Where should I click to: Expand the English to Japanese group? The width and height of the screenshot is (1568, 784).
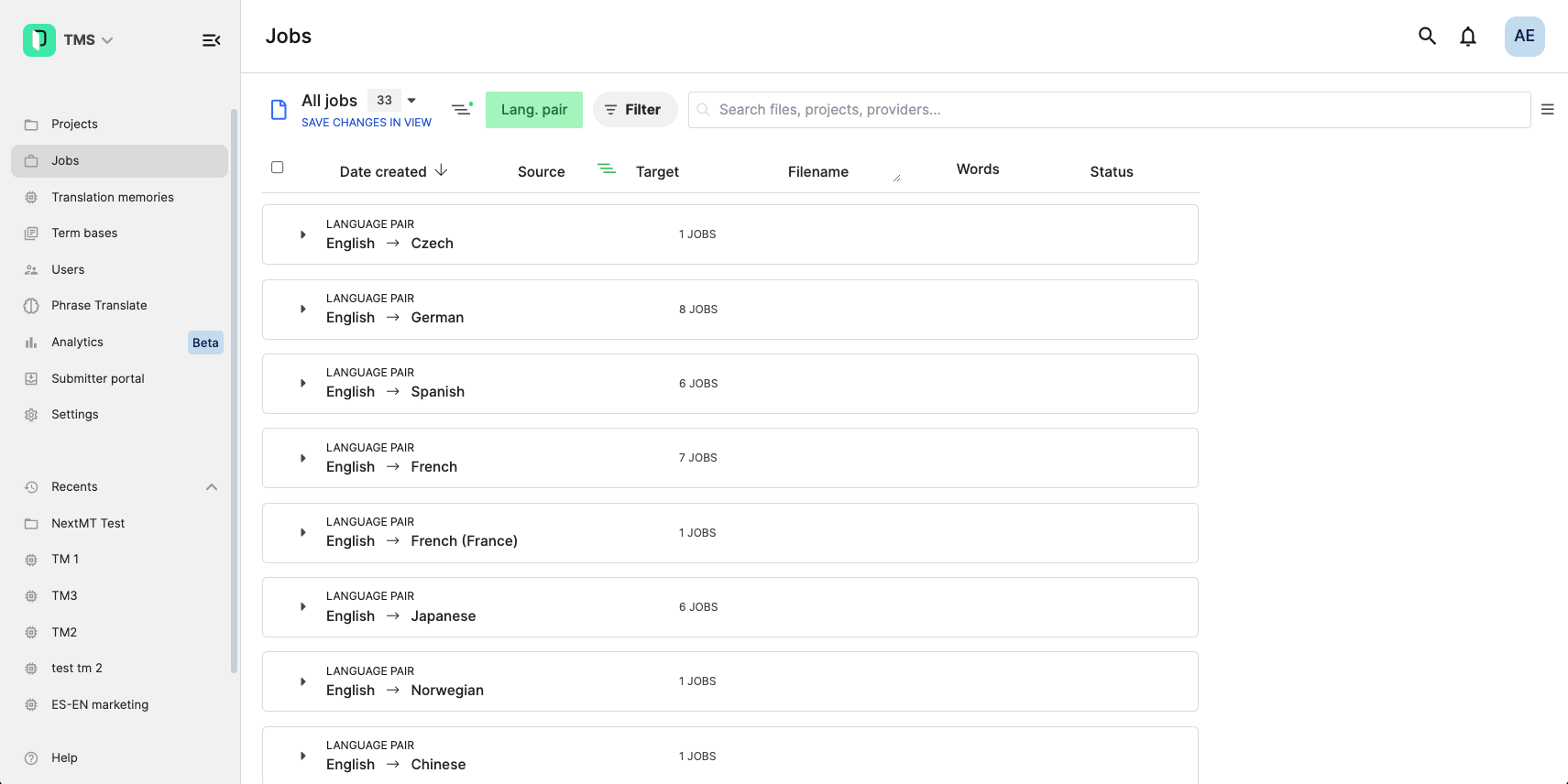click(x=303, y=607)
